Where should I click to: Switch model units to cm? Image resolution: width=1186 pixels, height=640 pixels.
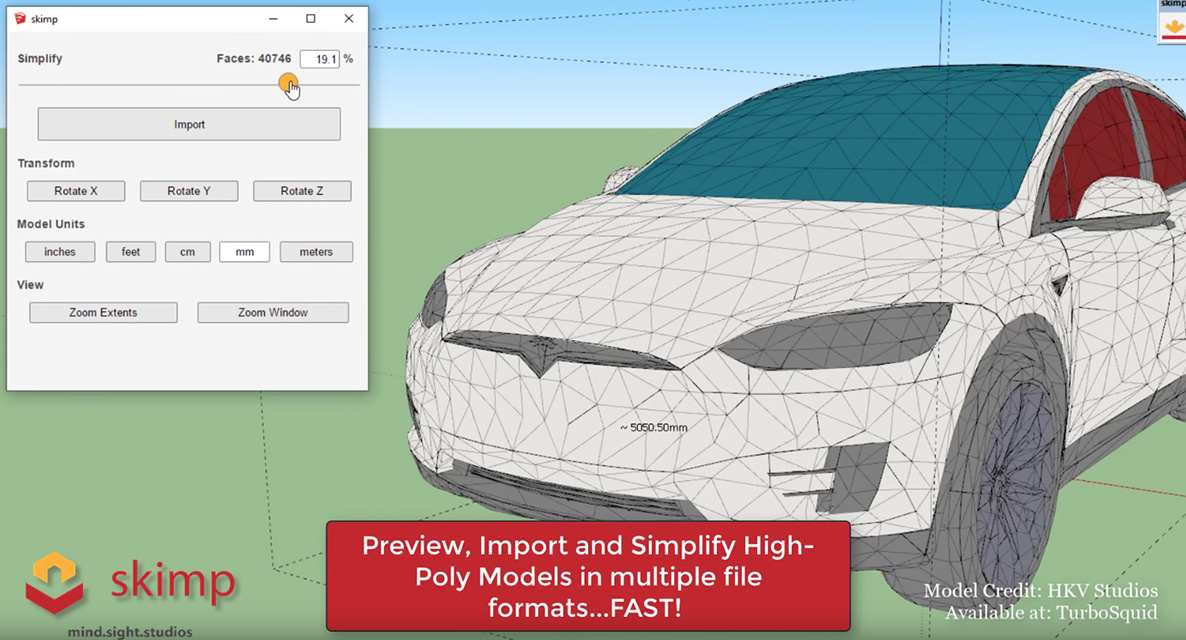click(x=187, y=251)
